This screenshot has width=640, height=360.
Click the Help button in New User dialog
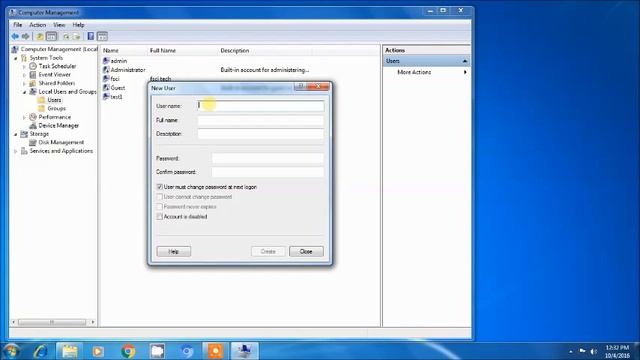click(173, 251)
